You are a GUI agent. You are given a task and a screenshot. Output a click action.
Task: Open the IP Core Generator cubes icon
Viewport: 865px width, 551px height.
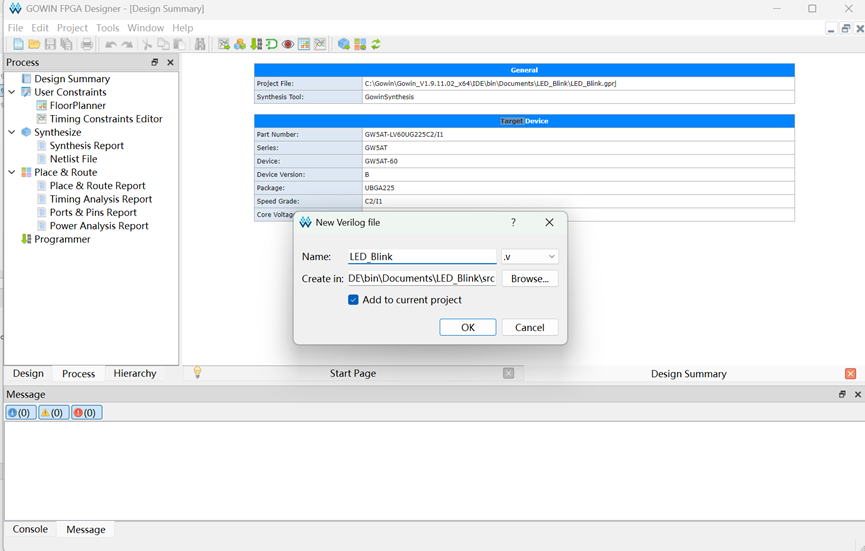tap(240, 44)
